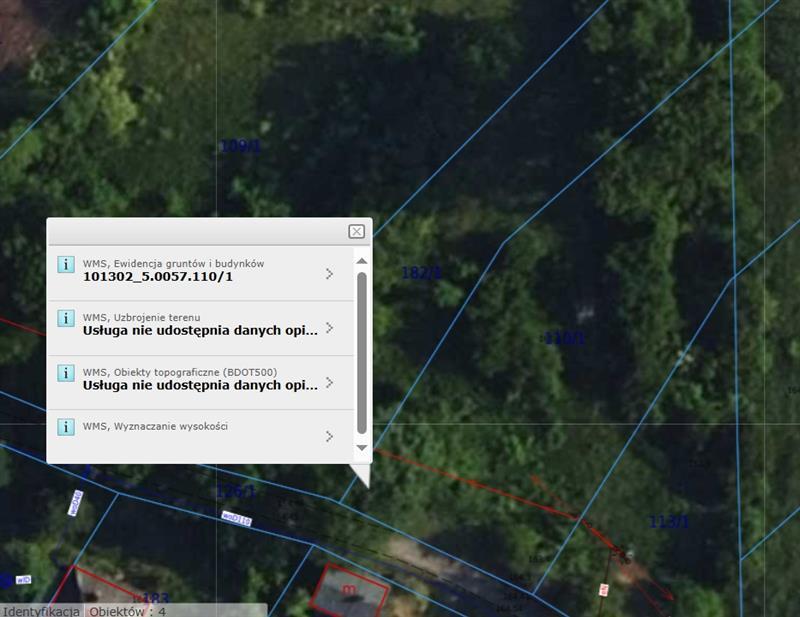800x617 pixels.
Task: Click the 'WMS, Uzbrojenie terenu' label
Action: 141,317
